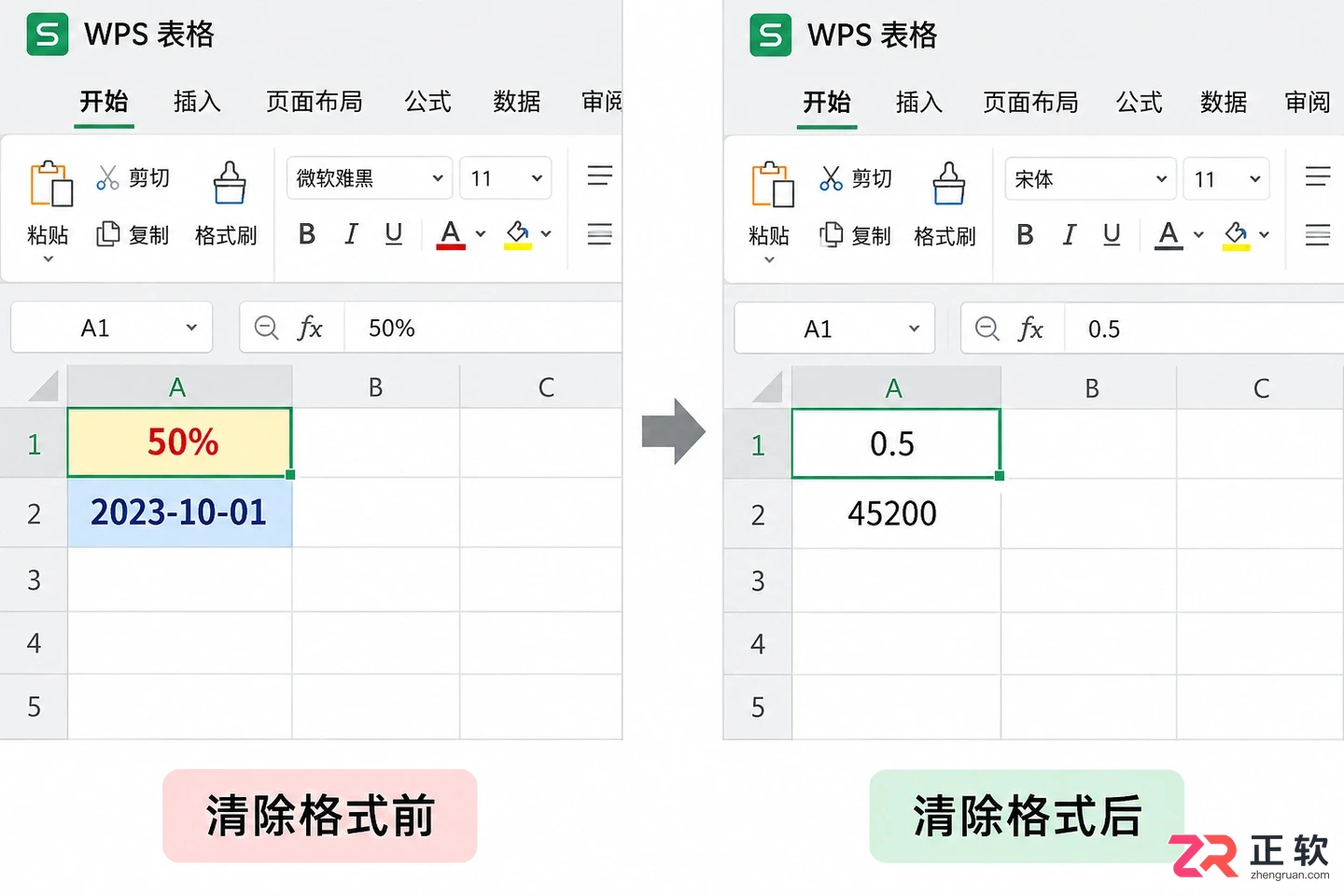Apply font color A in right window
This screenshot has height=896, width=1344.
1169,235
